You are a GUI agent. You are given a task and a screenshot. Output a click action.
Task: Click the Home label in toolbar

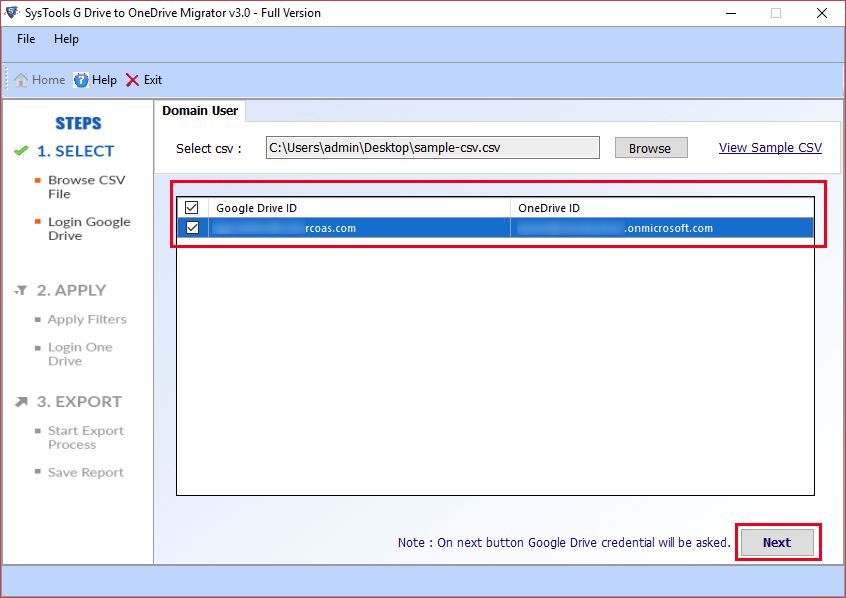tap(49, 80)
